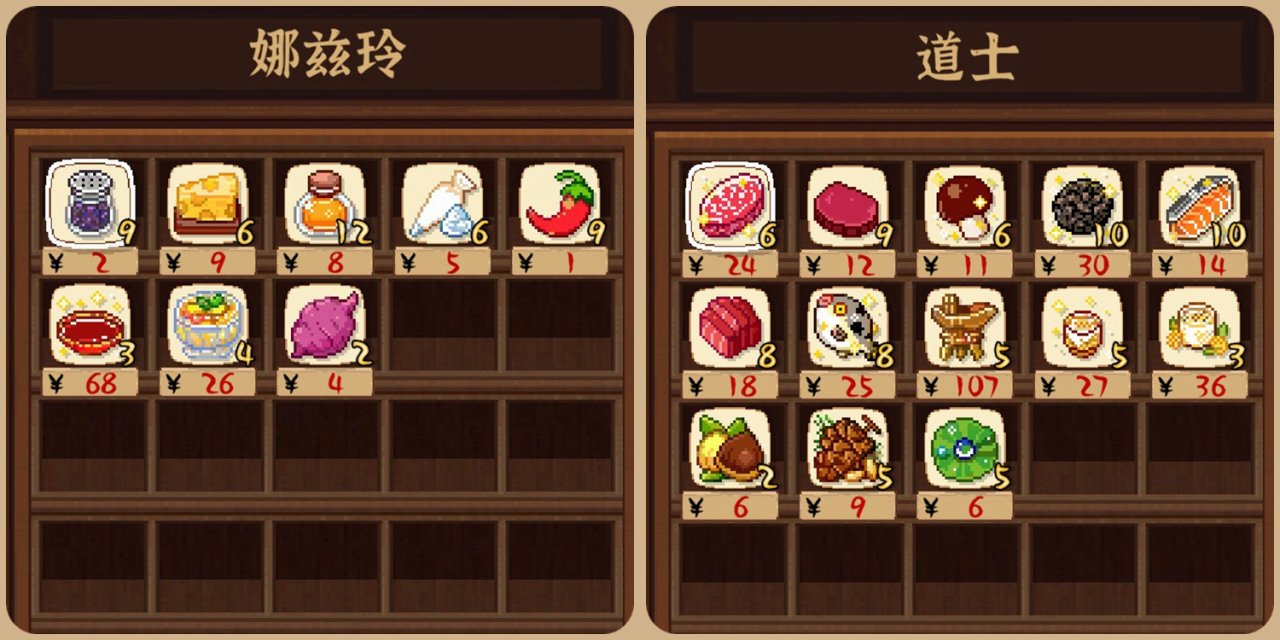1280x640 pixels.
Task: Pick the cheese block item
Action: coord(207,203)
